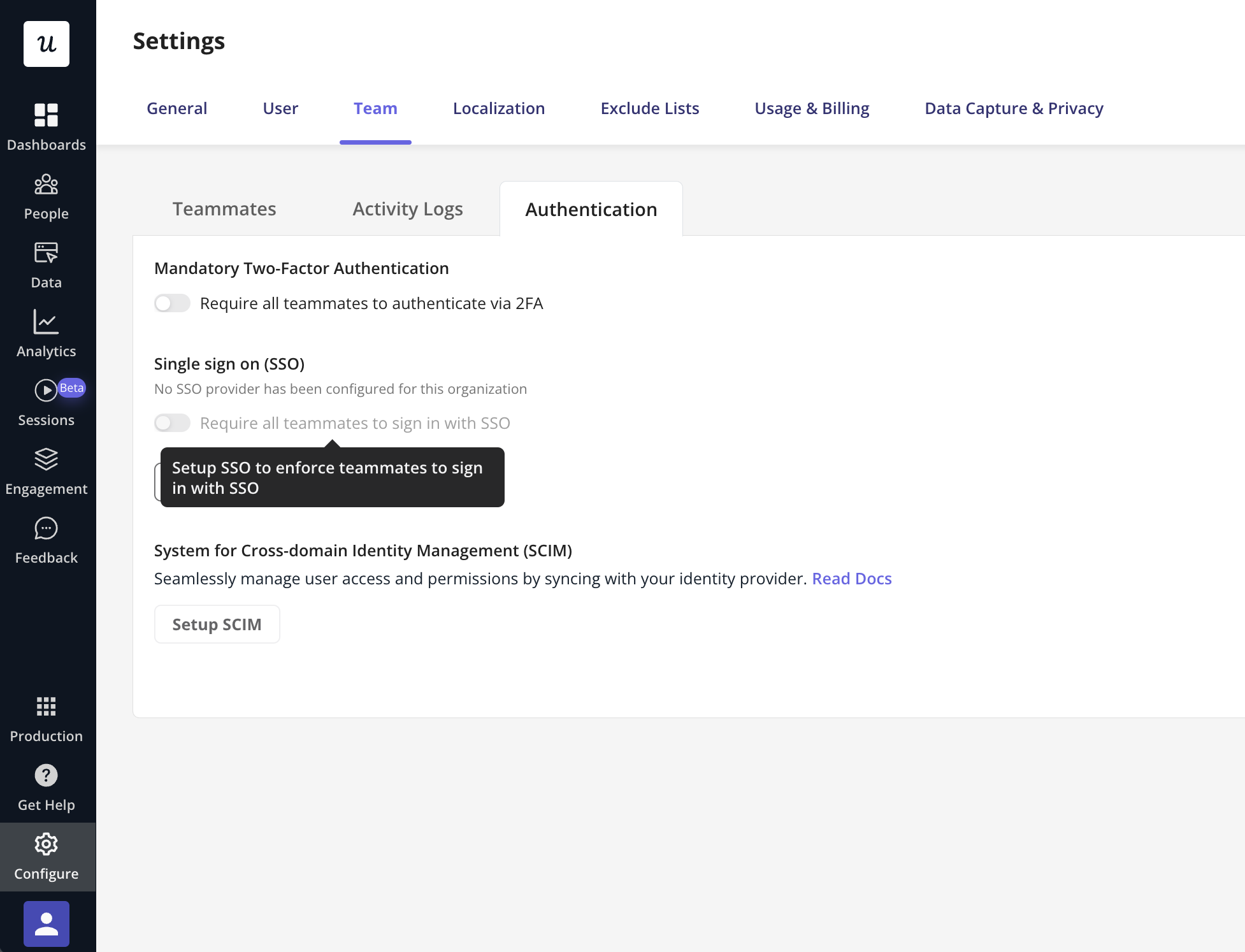The width and height of the screenshot is (1245, 952).
Task: Open the Configure gear icon
Action: [47, 844]
